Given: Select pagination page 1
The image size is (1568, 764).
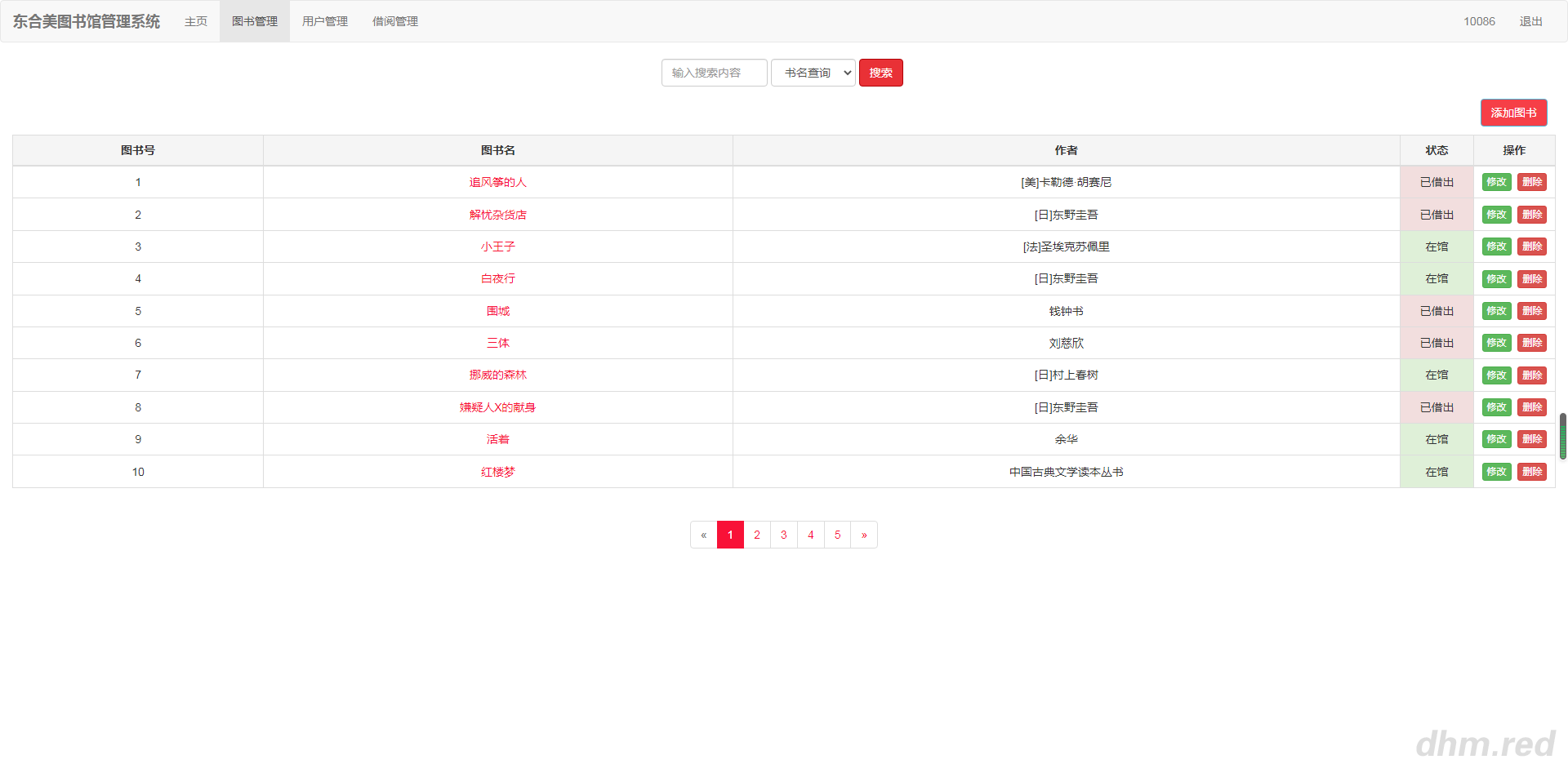Looking at the screenshot, I should pos(730,535).
